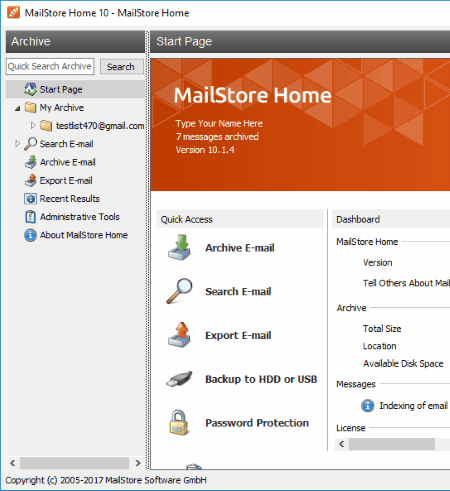
Task: Click Tell Others About MailStore entry in Dashboard
Action: [406, 283]
